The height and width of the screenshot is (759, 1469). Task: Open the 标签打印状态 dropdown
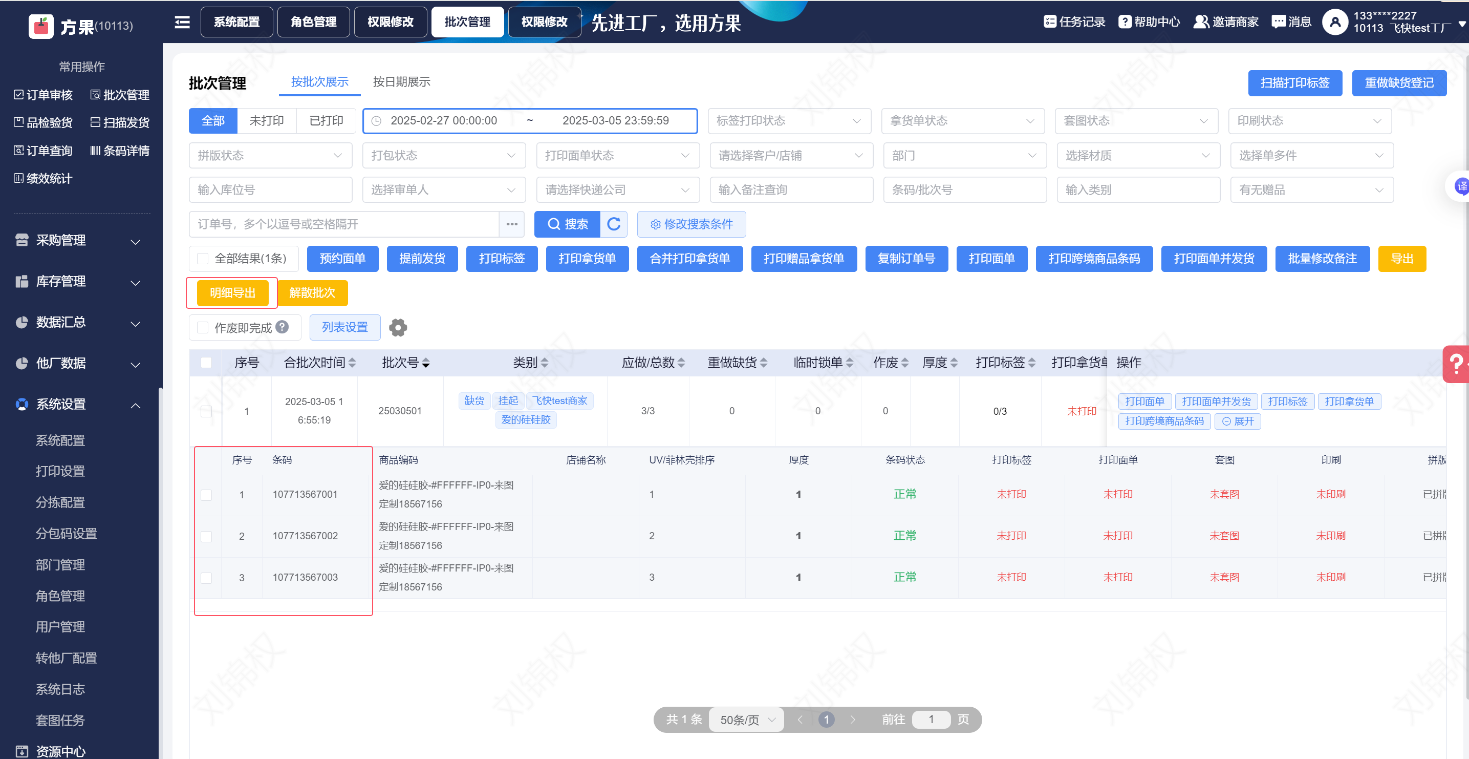point(788,121)
